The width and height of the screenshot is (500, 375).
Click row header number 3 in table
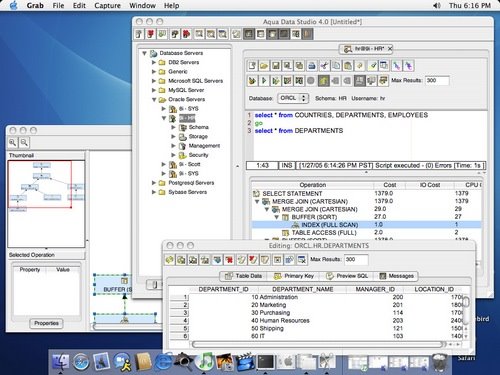(180, 313)
